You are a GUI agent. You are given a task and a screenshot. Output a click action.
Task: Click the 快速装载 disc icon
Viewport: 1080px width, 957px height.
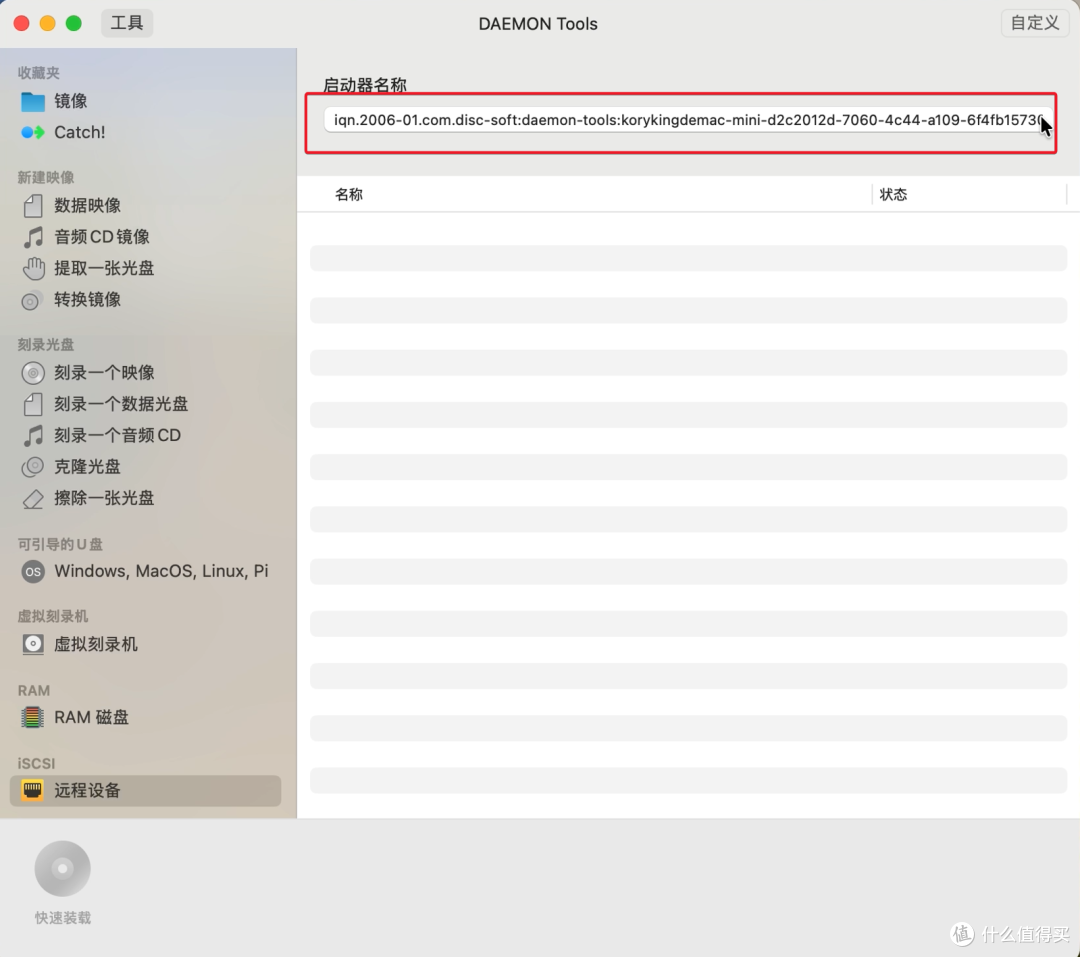pyautogui.click(x=63, y=868)
